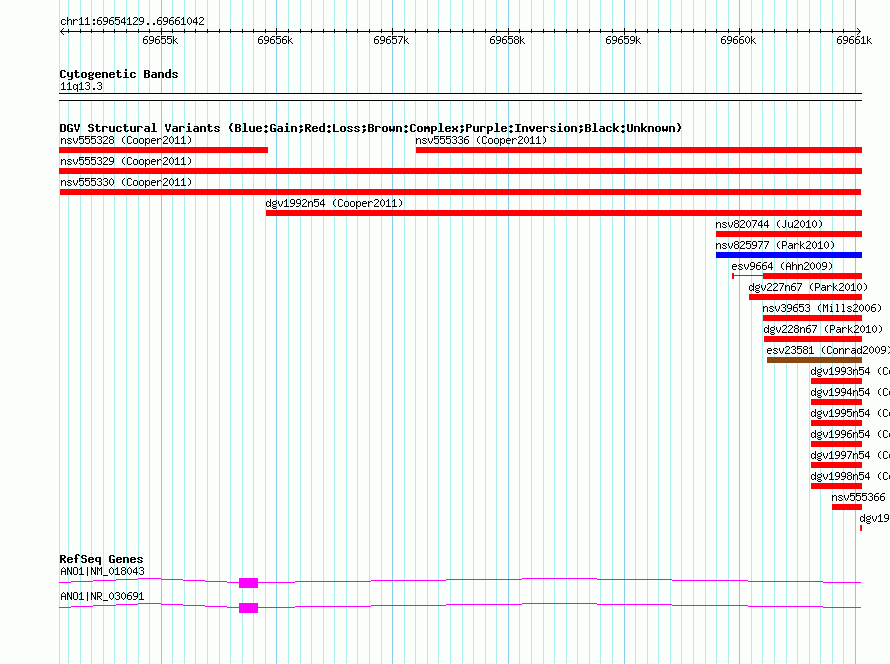The image size is (890, 664).
Task: Click the magenta exon block of NR_030691
Action: tap(249, 608)
